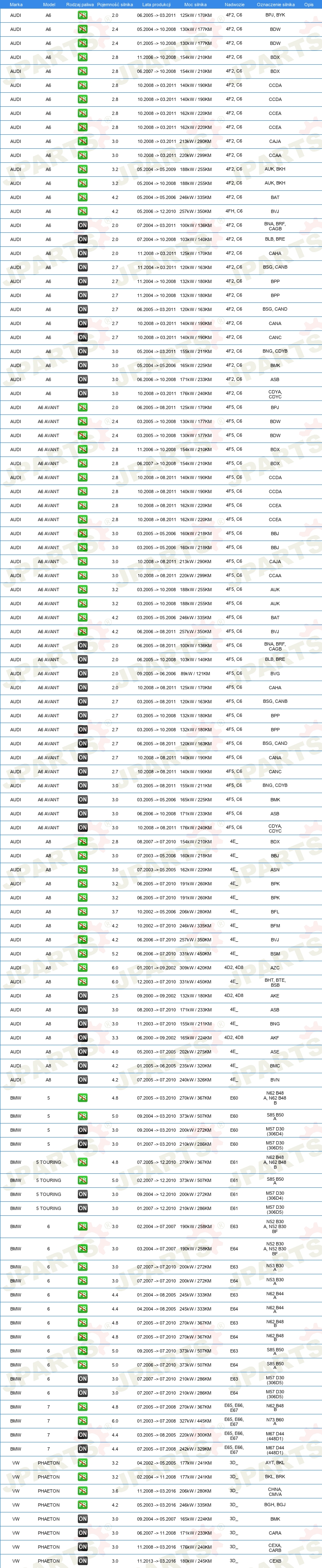Click the Model column header
The image size is (322, 1568).
(x=49, y=4)
